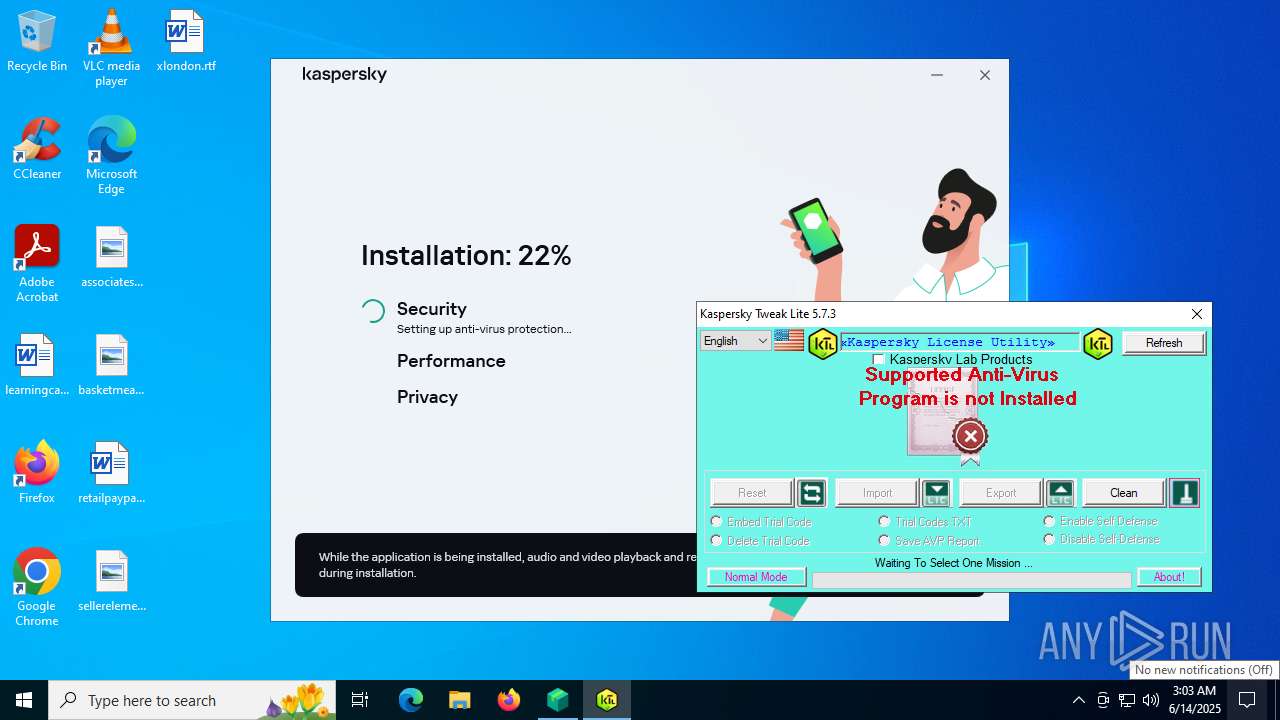The height and width of the screenshot is (720, 1280).
Task: Click the KTL logo left of the title
Action: click(822, 344)
